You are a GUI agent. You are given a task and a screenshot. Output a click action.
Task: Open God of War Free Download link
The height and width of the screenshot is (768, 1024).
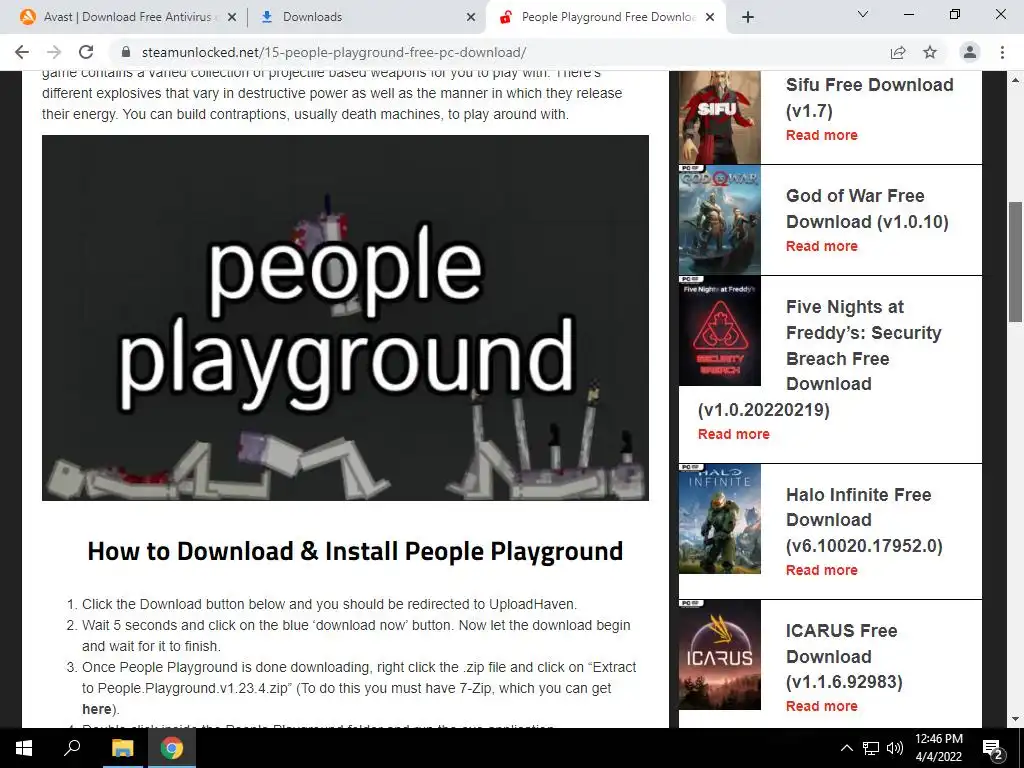point(867,208)
